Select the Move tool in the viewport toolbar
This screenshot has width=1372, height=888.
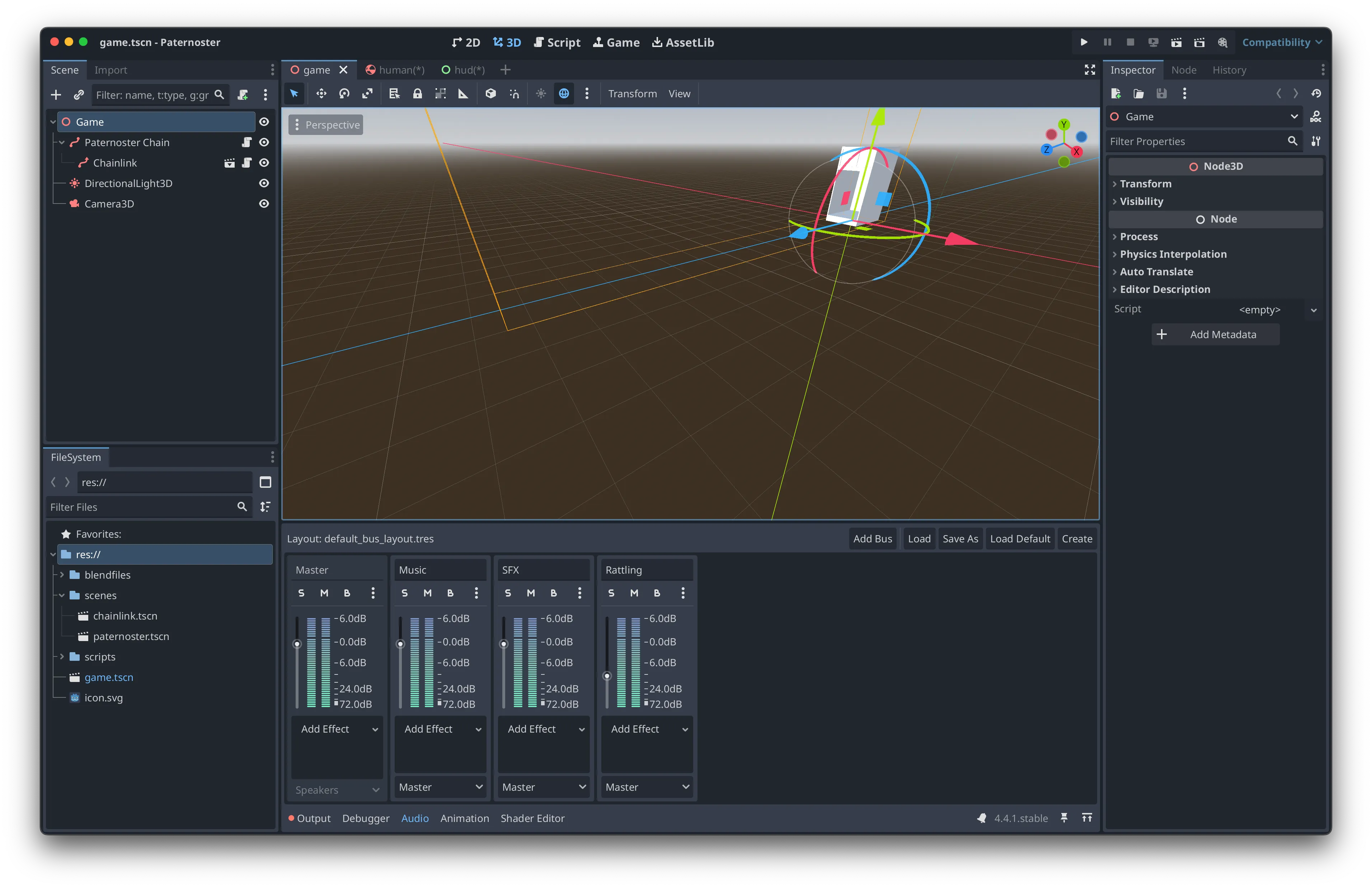tap(321, 93)
